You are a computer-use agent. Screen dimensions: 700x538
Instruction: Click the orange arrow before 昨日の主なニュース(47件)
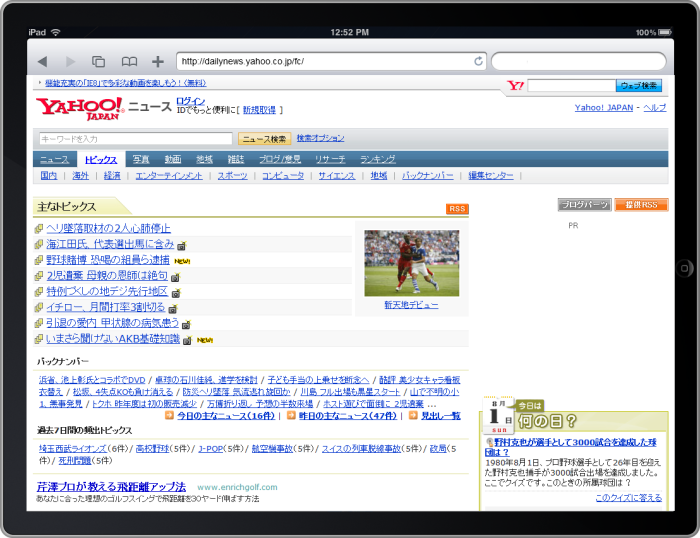click(291, 415)
